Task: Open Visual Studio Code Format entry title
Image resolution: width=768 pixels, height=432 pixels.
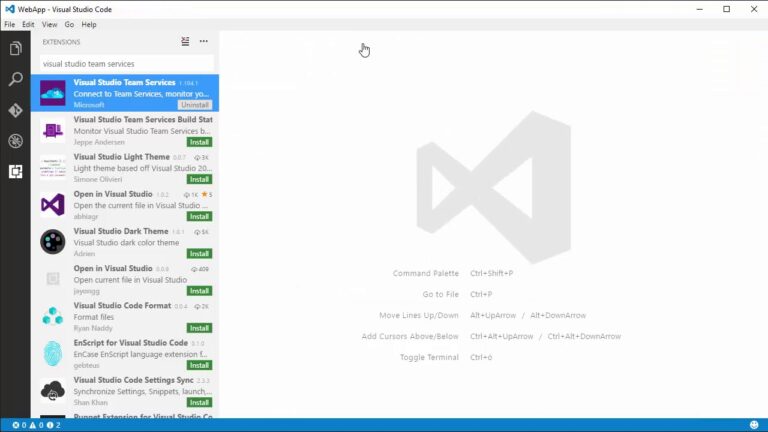Action: pos(122,306)
